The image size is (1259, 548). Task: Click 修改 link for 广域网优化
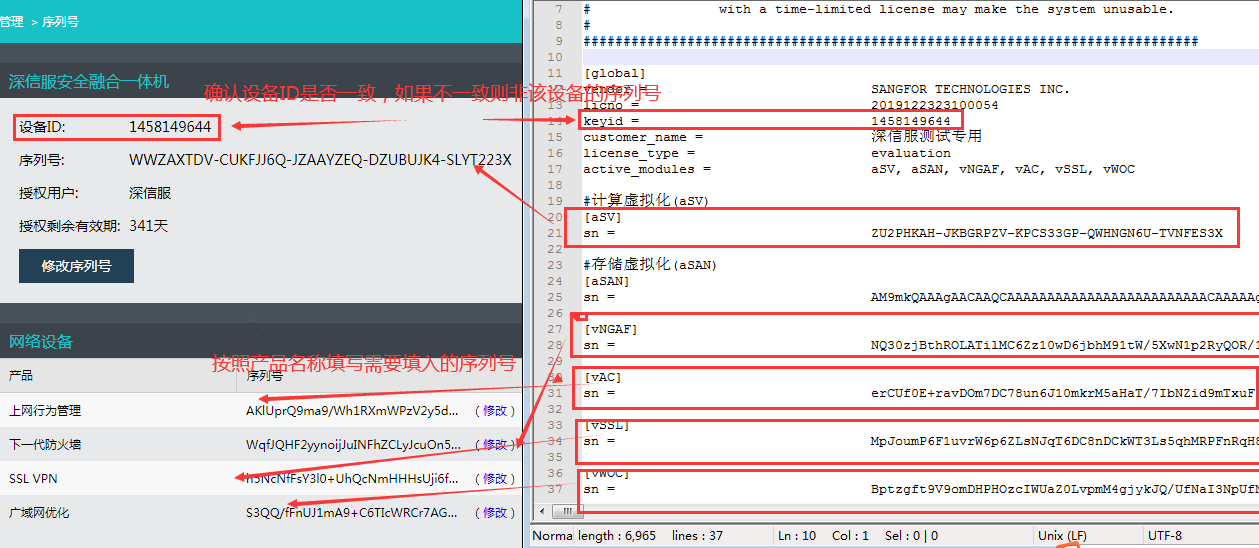495,513
